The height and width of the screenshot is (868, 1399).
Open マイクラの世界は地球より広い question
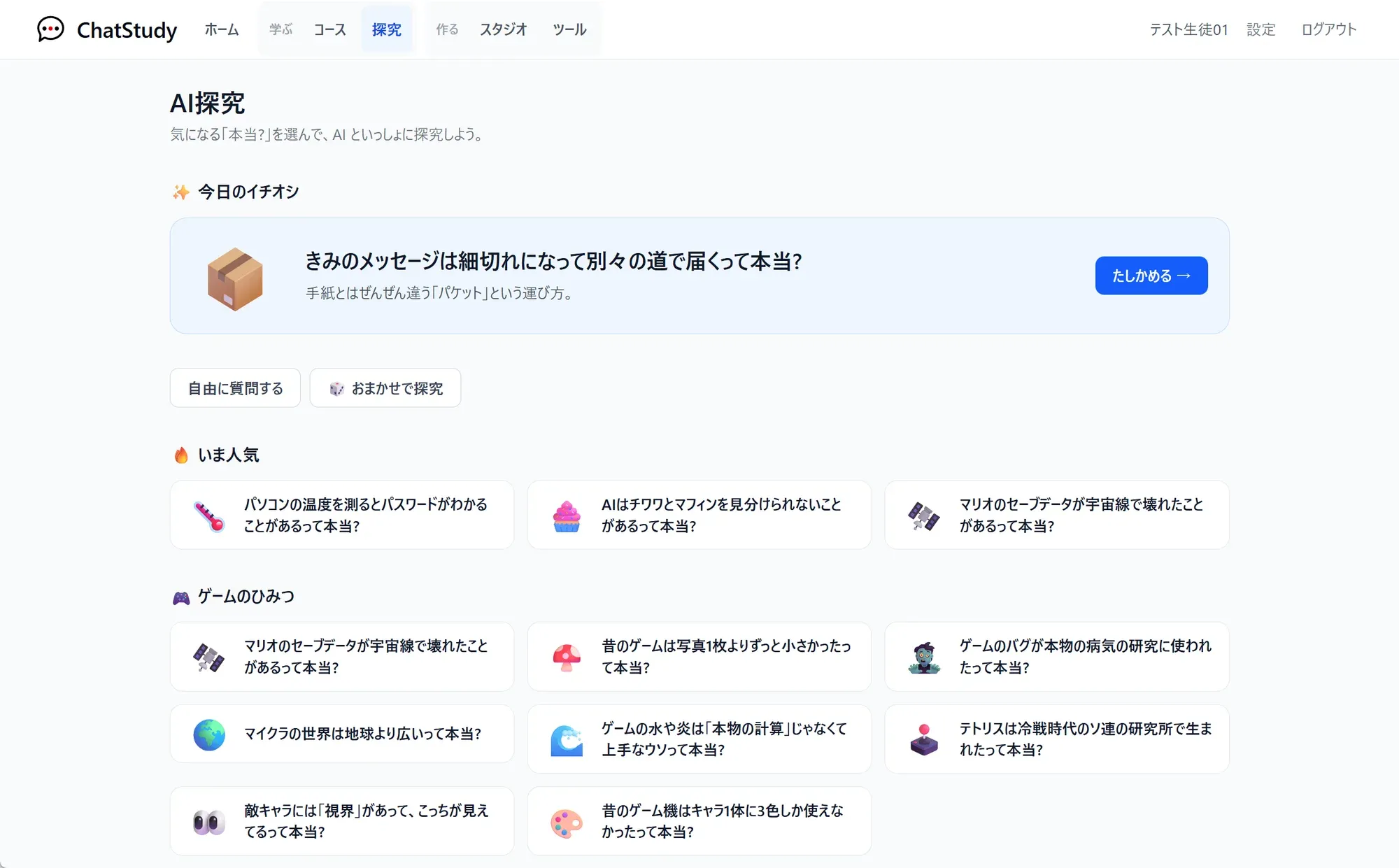[362, 734]
